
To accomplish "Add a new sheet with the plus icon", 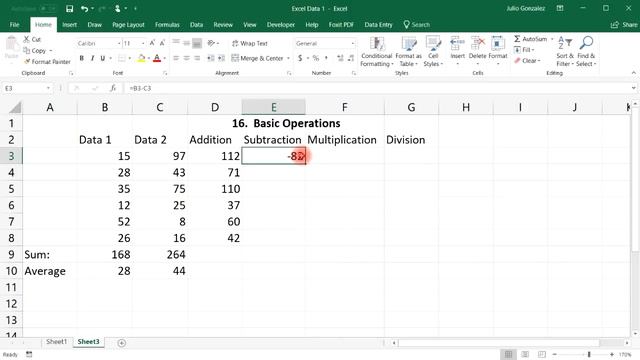I will [x=122, y=343].
